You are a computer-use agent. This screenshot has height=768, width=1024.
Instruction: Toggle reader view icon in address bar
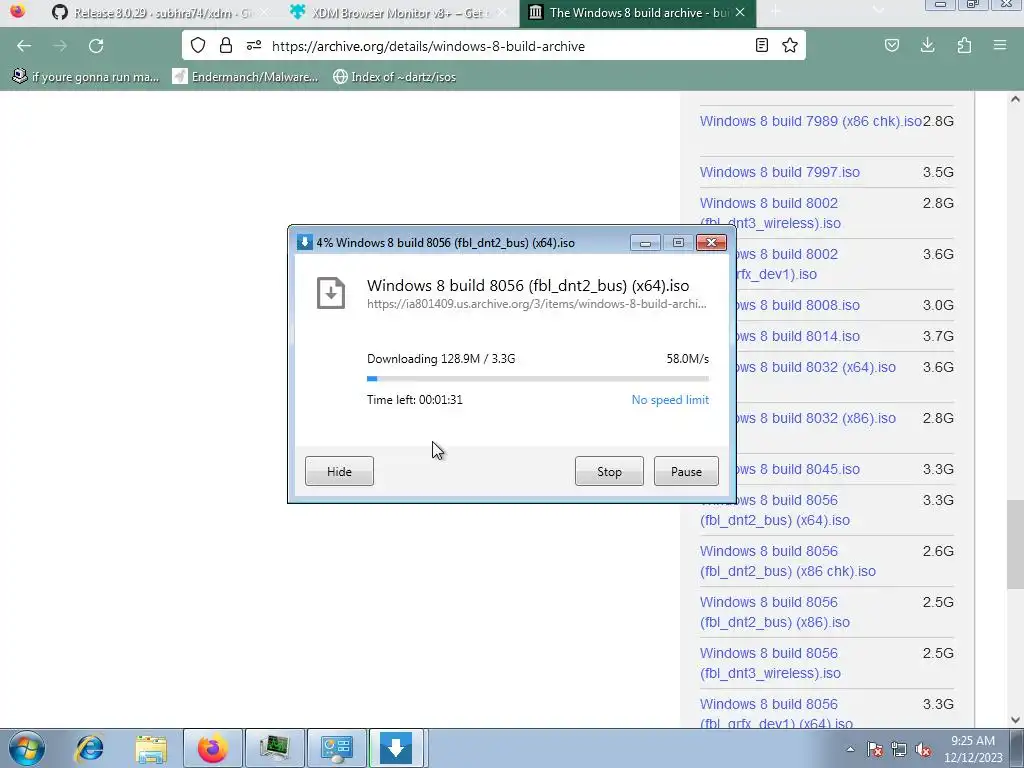click(761, 45)
